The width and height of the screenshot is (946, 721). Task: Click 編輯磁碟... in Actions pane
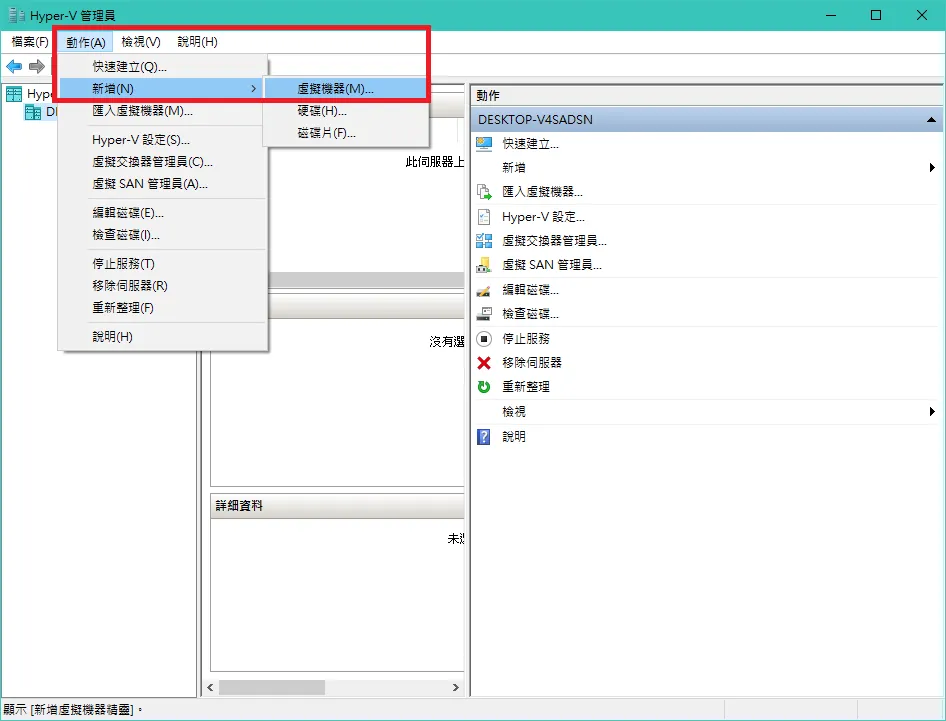(530, 290)
